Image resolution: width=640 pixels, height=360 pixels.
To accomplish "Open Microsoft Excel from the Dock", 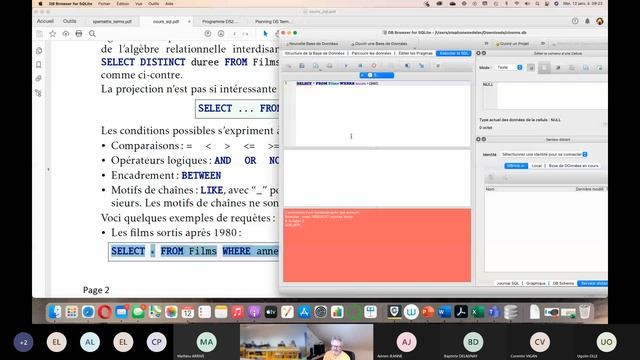I will point(477,312).
